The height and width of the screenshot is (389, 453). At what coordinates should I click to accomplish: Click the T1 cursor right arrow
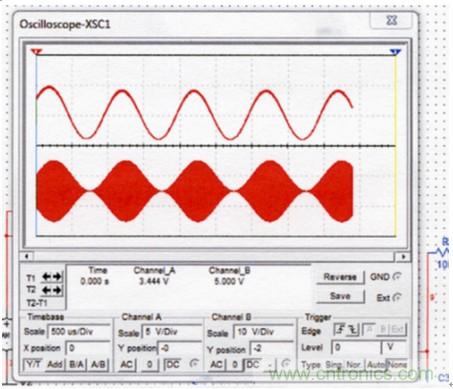pos(57,276)
